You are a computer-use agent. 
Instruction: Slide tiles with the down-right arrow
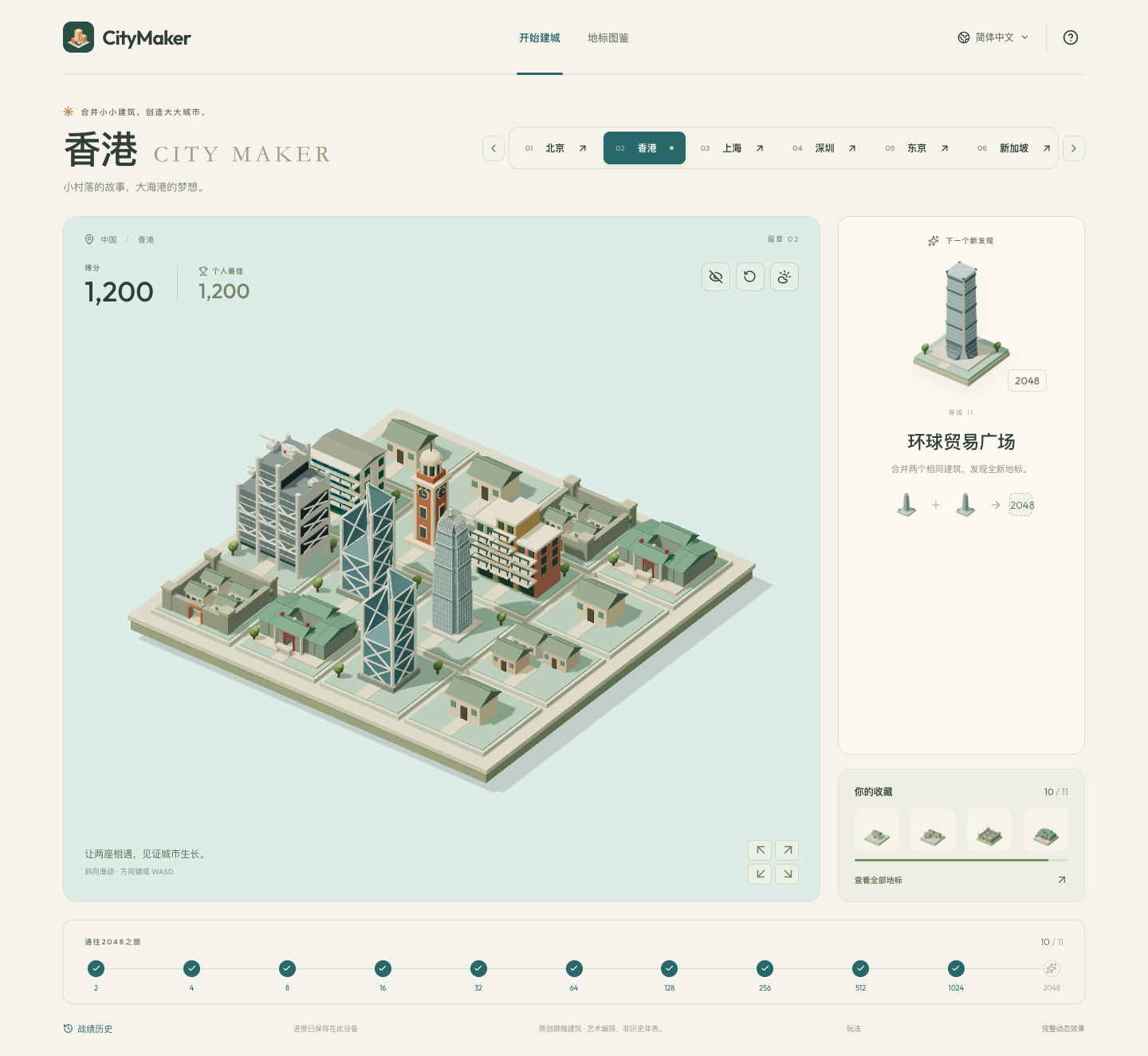(x=788, y=874)
